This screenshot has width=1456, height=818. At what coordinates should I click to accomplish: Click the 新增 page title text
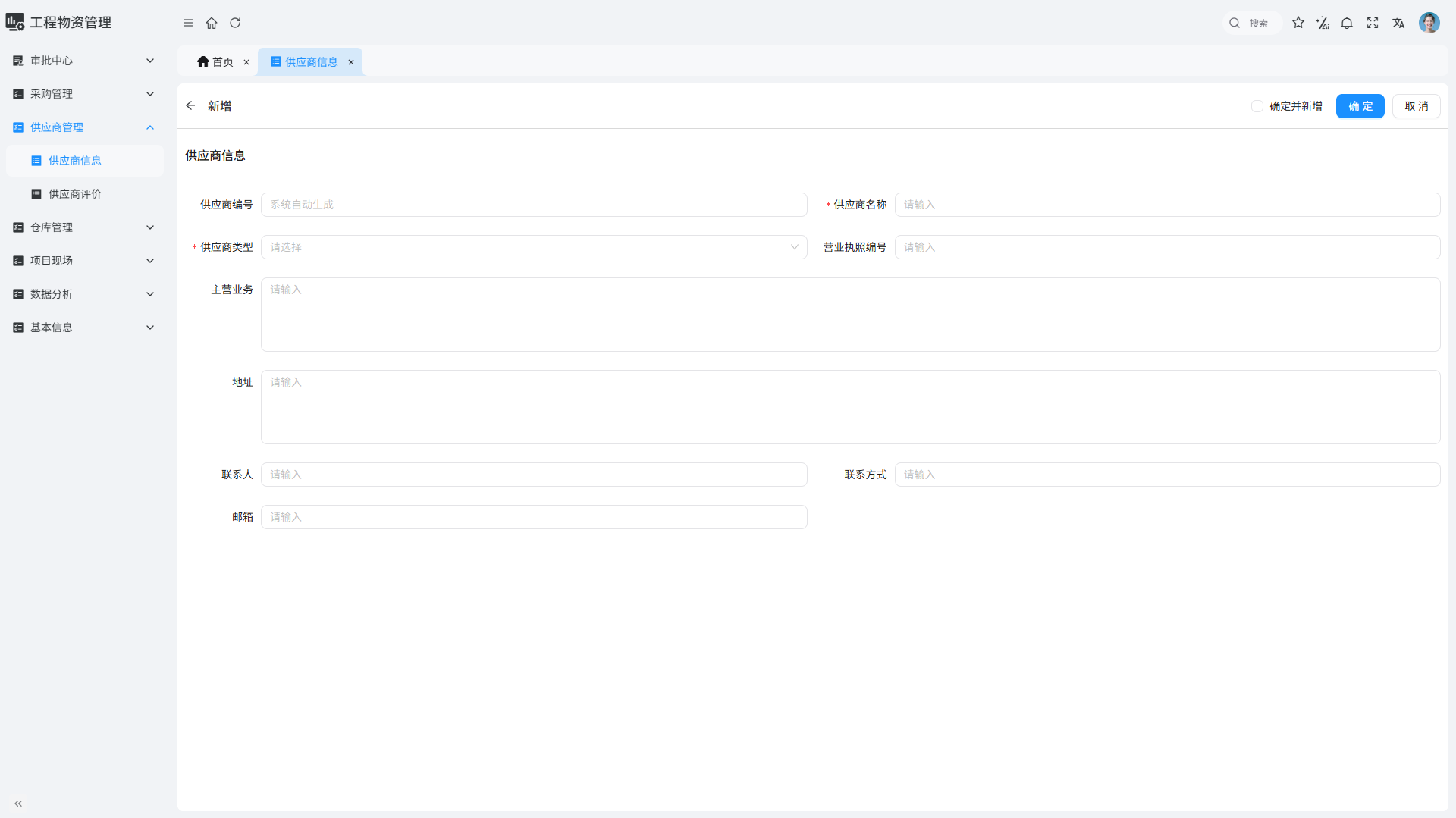(x=220, y=106)
